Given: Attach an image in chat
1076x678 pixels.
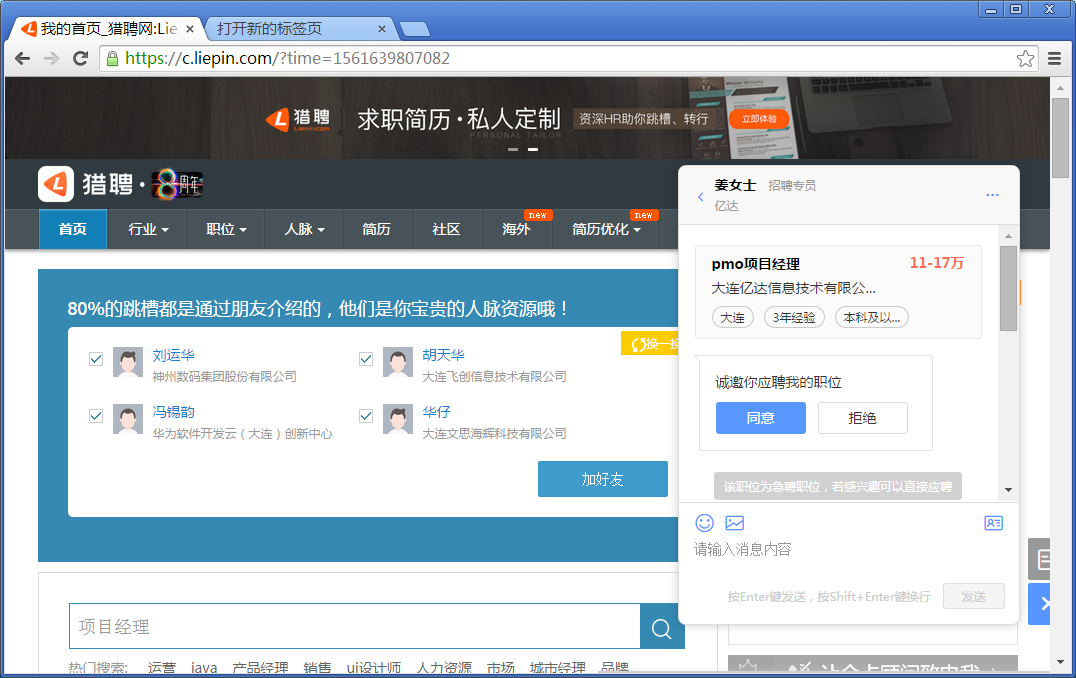Looking at the screenshot, I should (x=734, y=523).
